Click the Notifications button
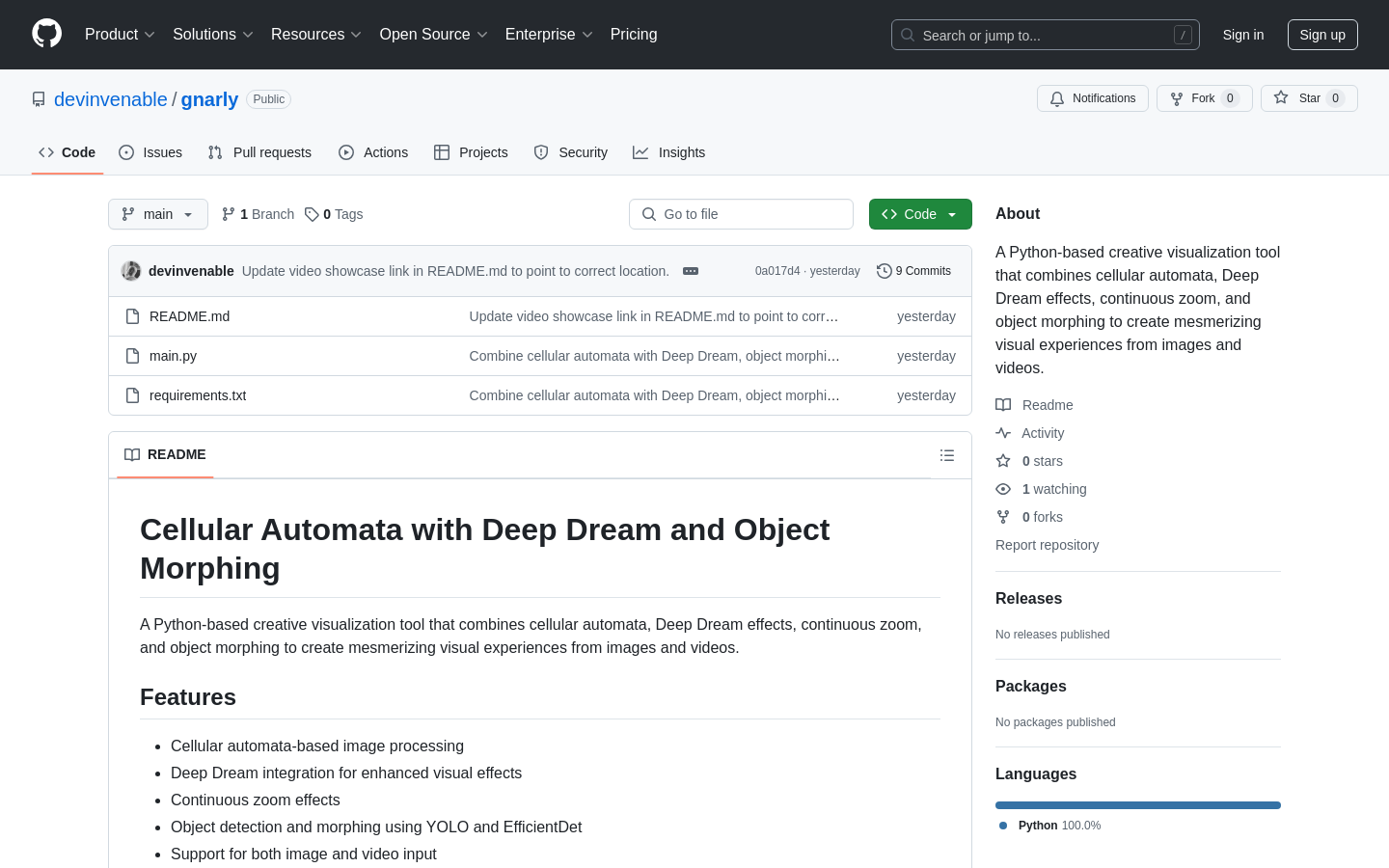 point(1093,98)
